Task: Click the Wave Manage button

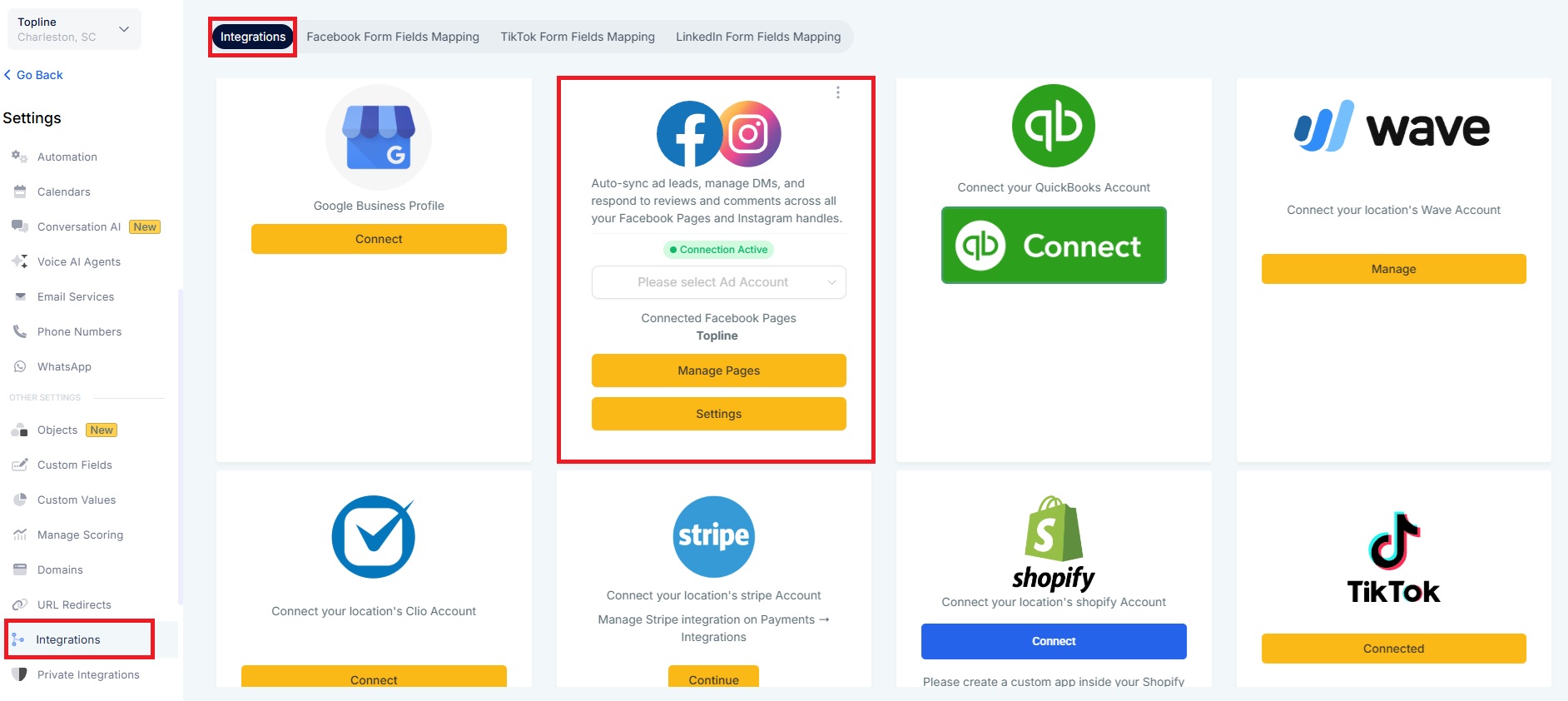Action: pyautogui.click(x=1393, y=269)
